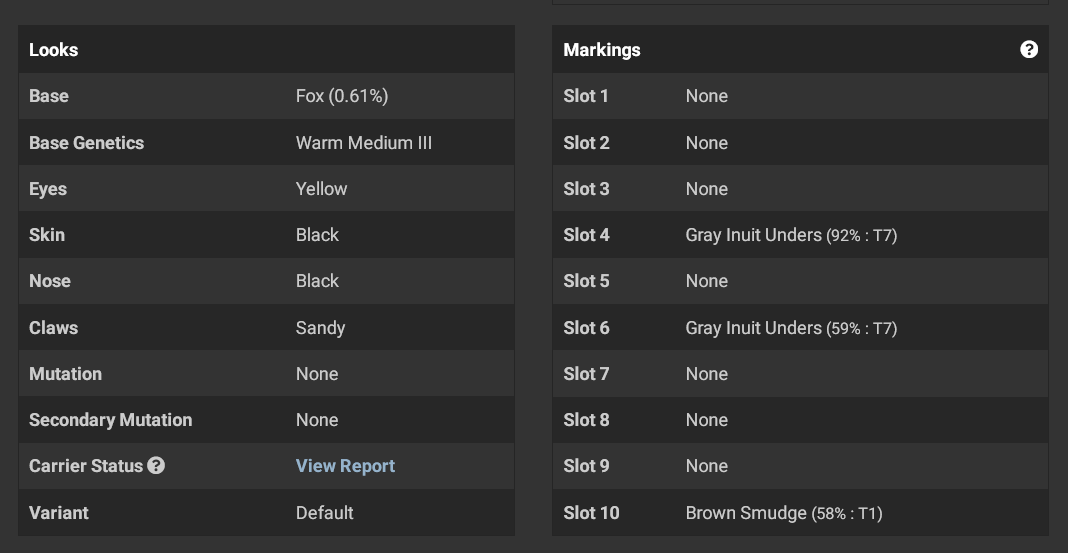Click the Markings panel help icon

click(1028, 49)
